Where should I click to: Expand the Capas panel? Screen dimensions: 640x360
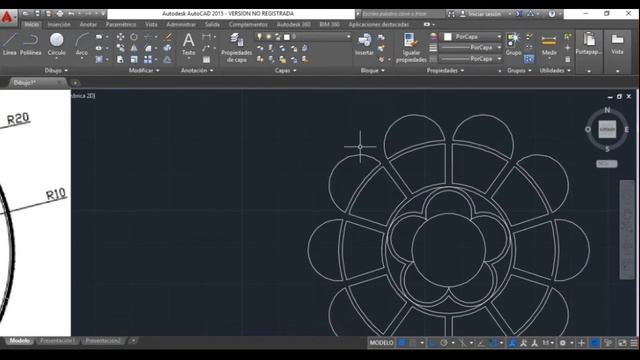point(285,70)
